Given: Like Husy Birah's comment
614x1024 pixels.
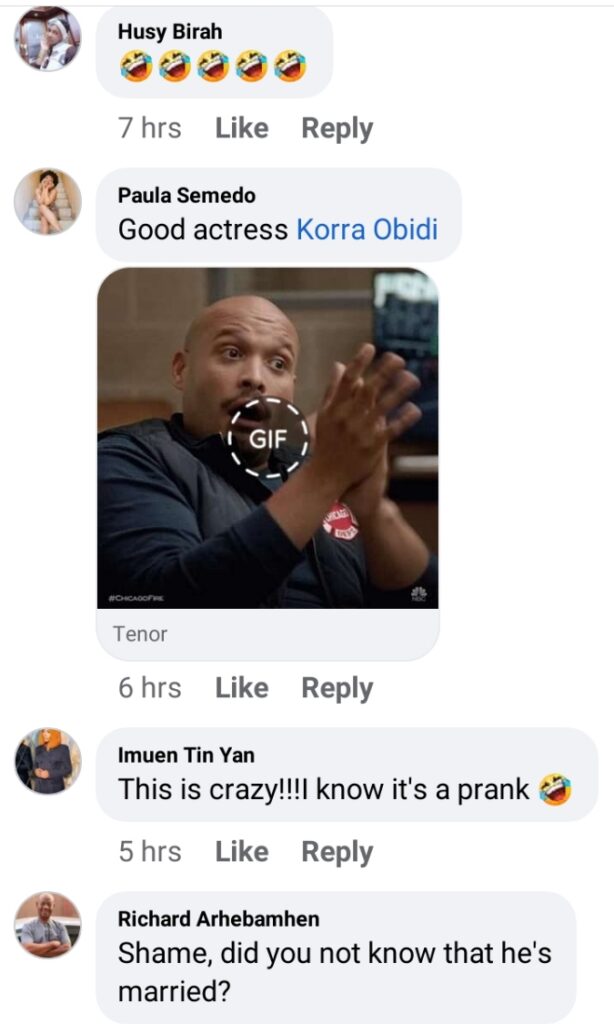Looking at the screenshot, I should point(242,128).
